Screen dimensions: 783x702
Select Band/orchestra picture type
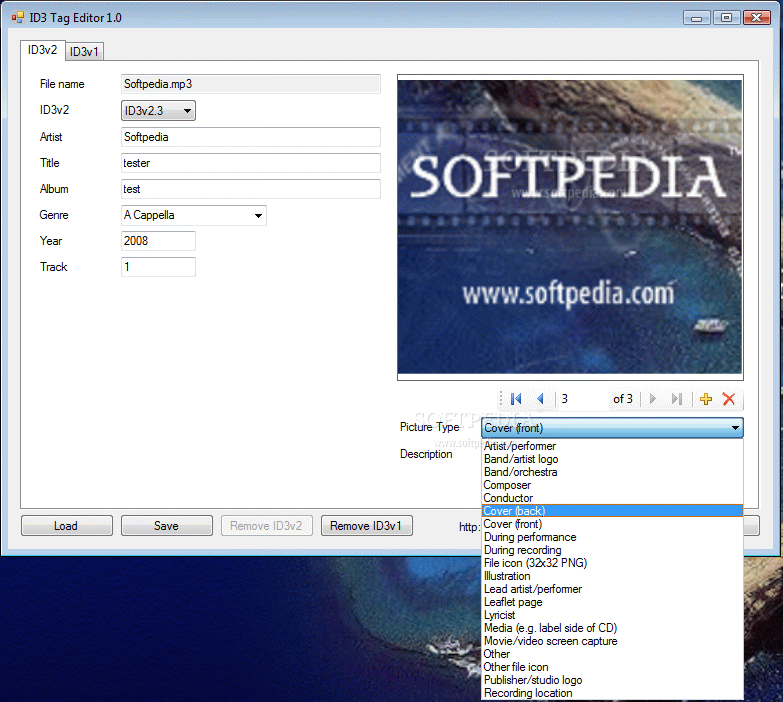pos(612,472)
